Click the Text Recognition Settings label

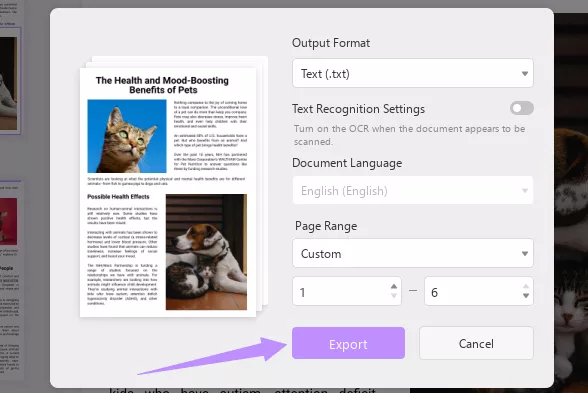(x=358, y=109)
